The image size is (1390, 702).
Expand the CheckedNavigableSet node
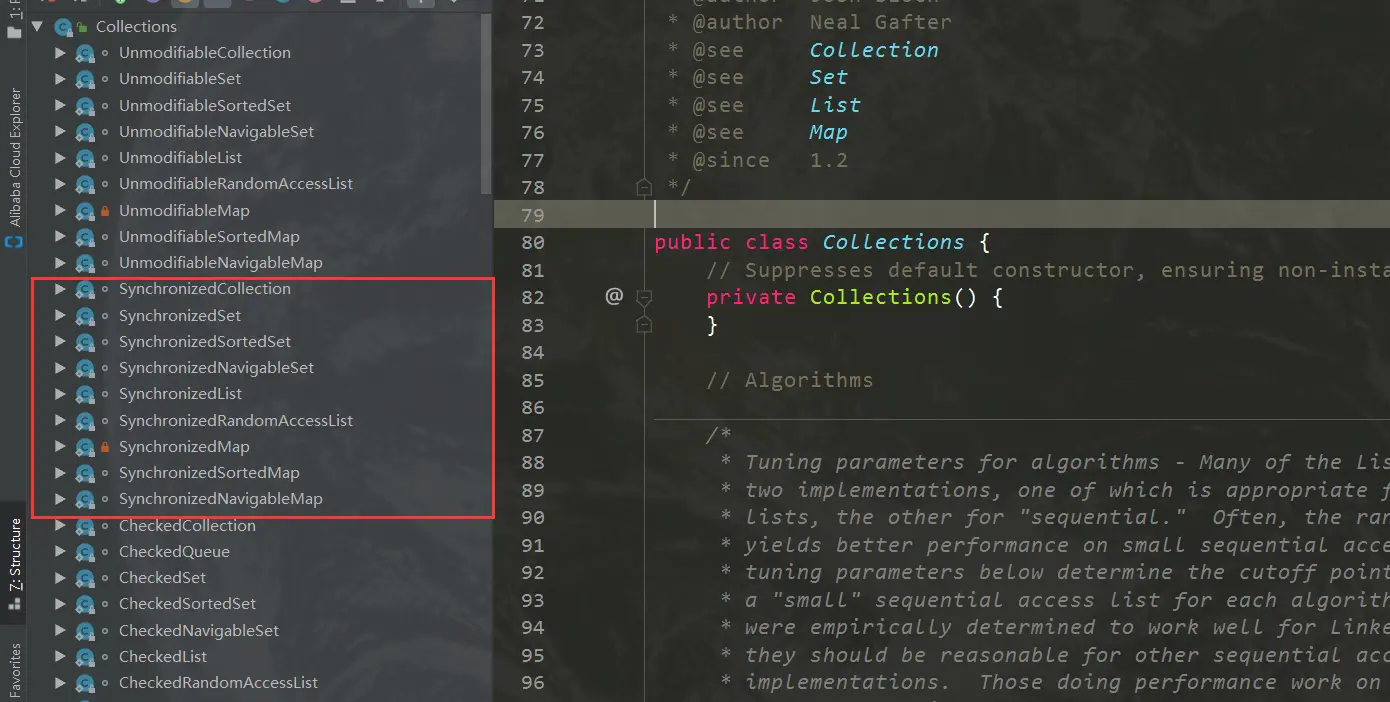point(60,631)
